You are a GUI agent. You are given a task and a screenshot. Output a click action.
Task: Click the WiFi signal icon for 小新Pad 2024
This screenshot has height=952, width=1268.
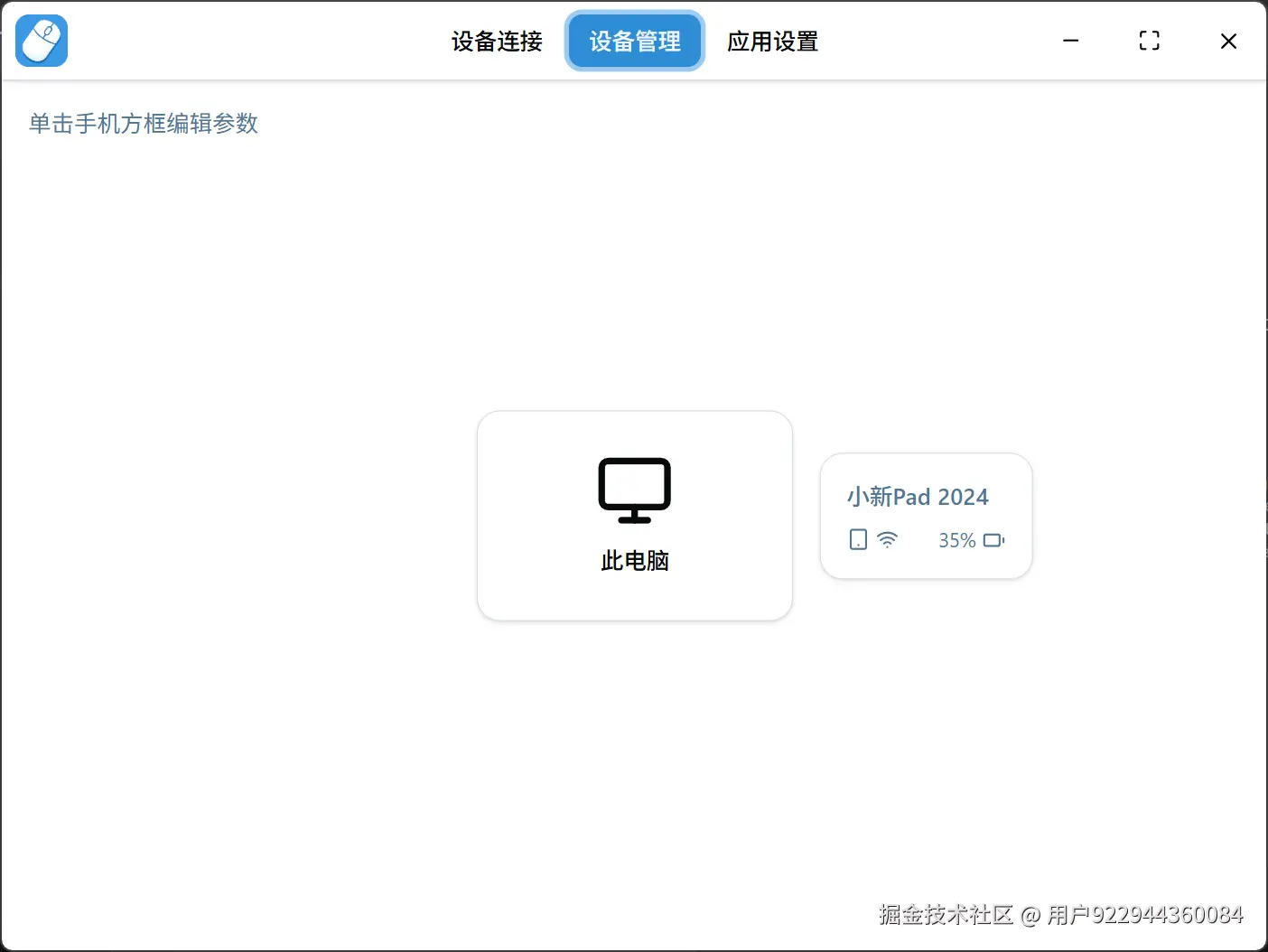pos(888,539)
